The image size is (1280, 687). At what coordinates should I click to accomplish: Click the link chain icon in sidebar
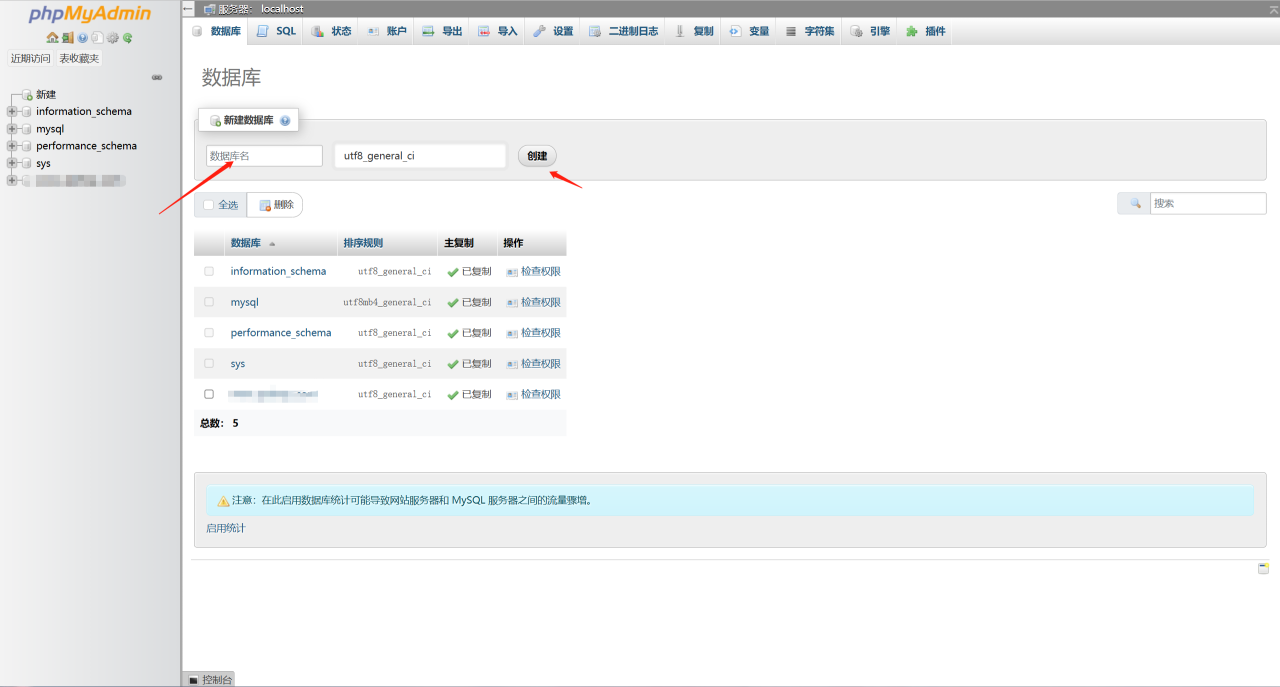click(x=157, y=77)
